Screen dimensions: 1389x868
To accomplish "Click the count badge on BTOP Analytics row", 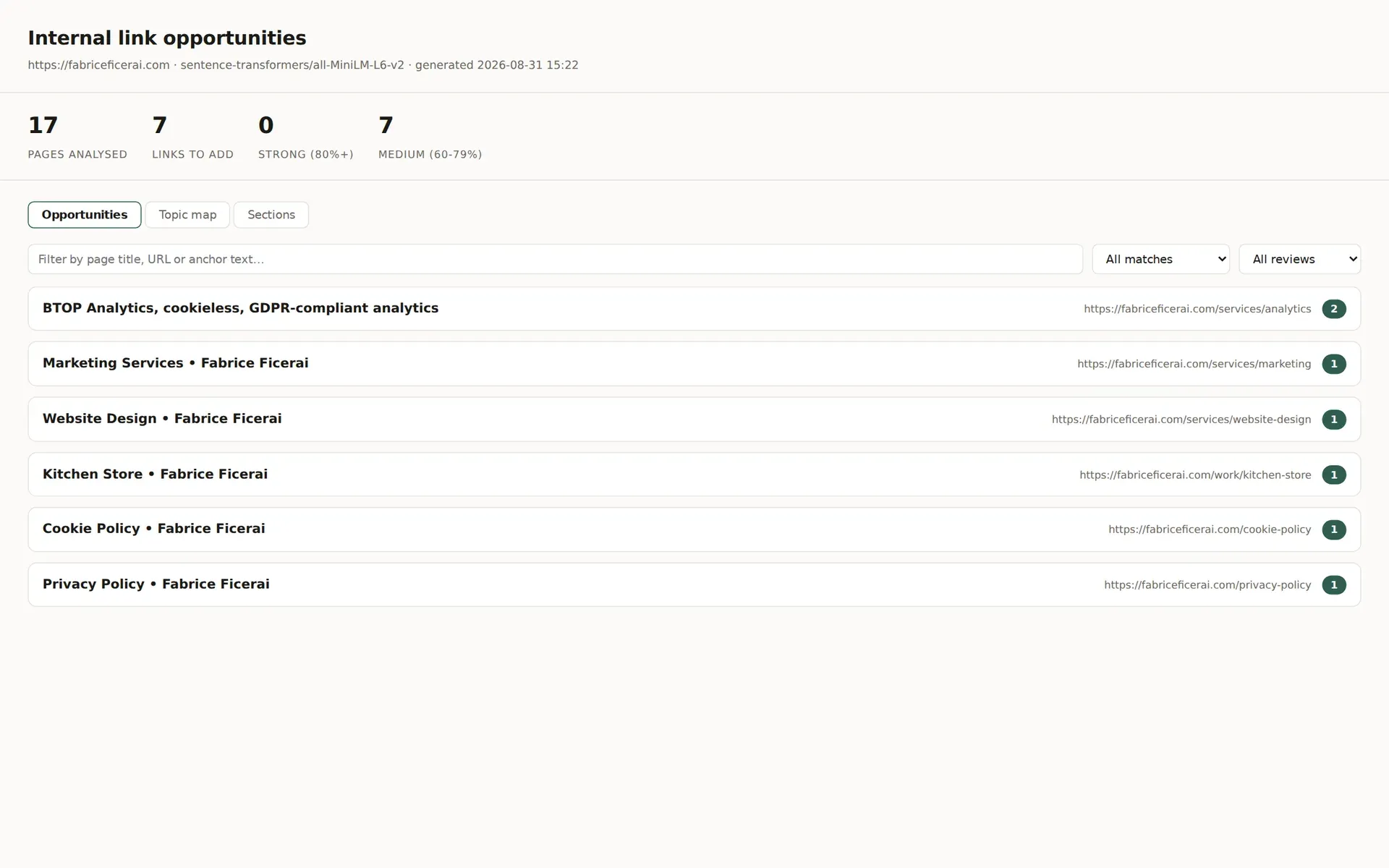I will tap(1334, 309).
